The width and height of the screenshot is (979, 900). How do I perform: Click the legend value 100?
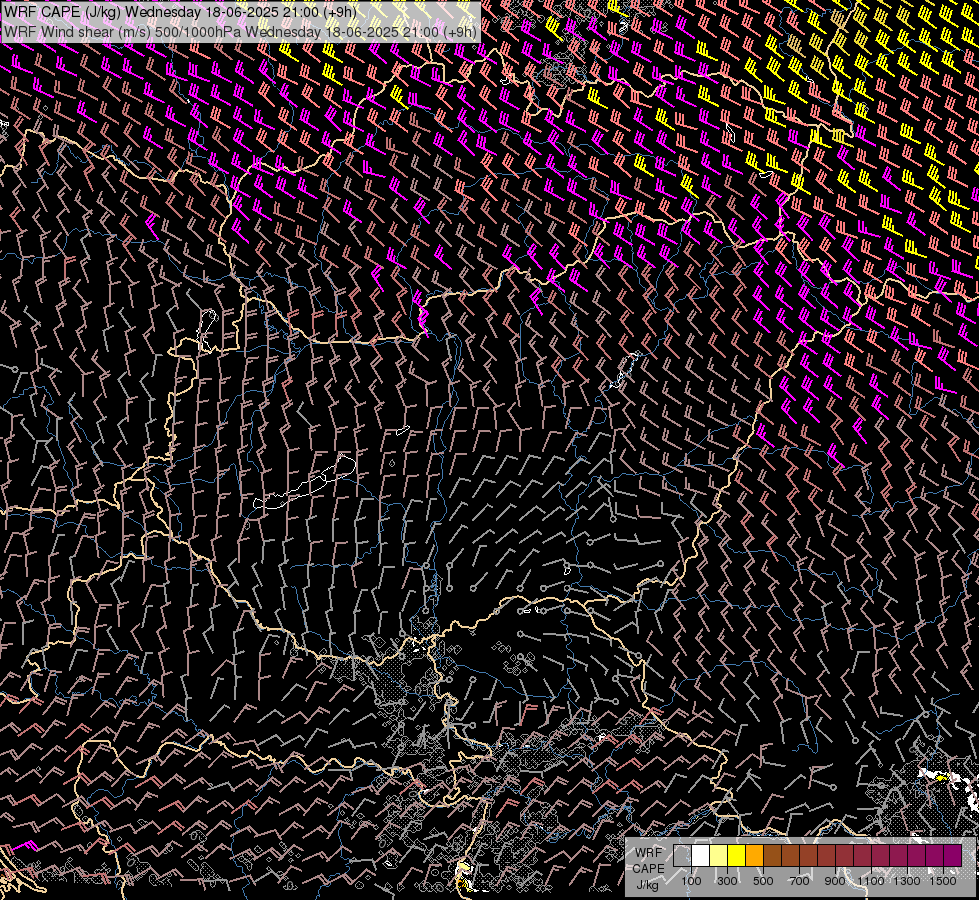click(691, 881)
